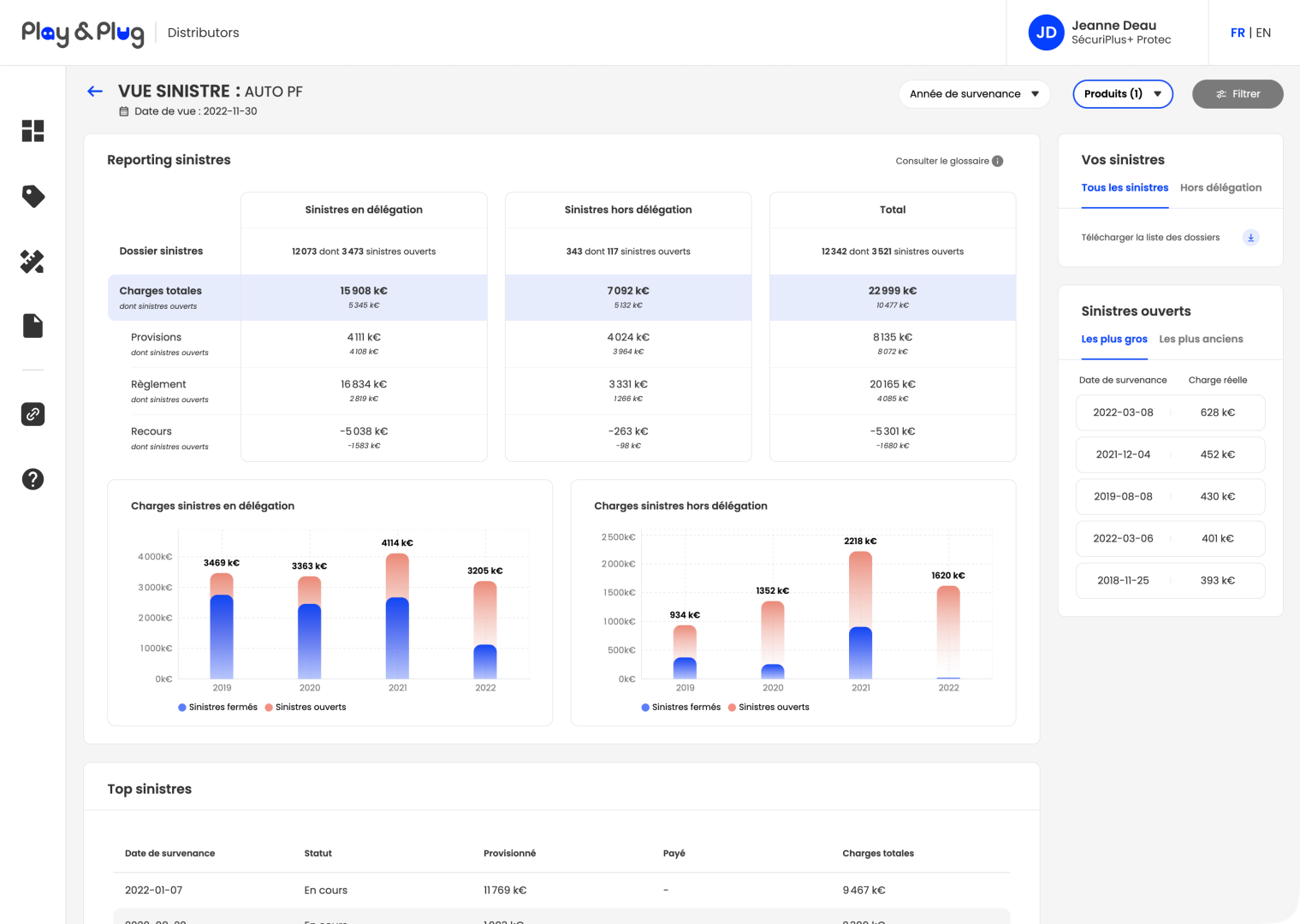Screen dimensions: 1300x924
Task: Click the download icon for dossiers list
Action: click(x=1250, y=238)
